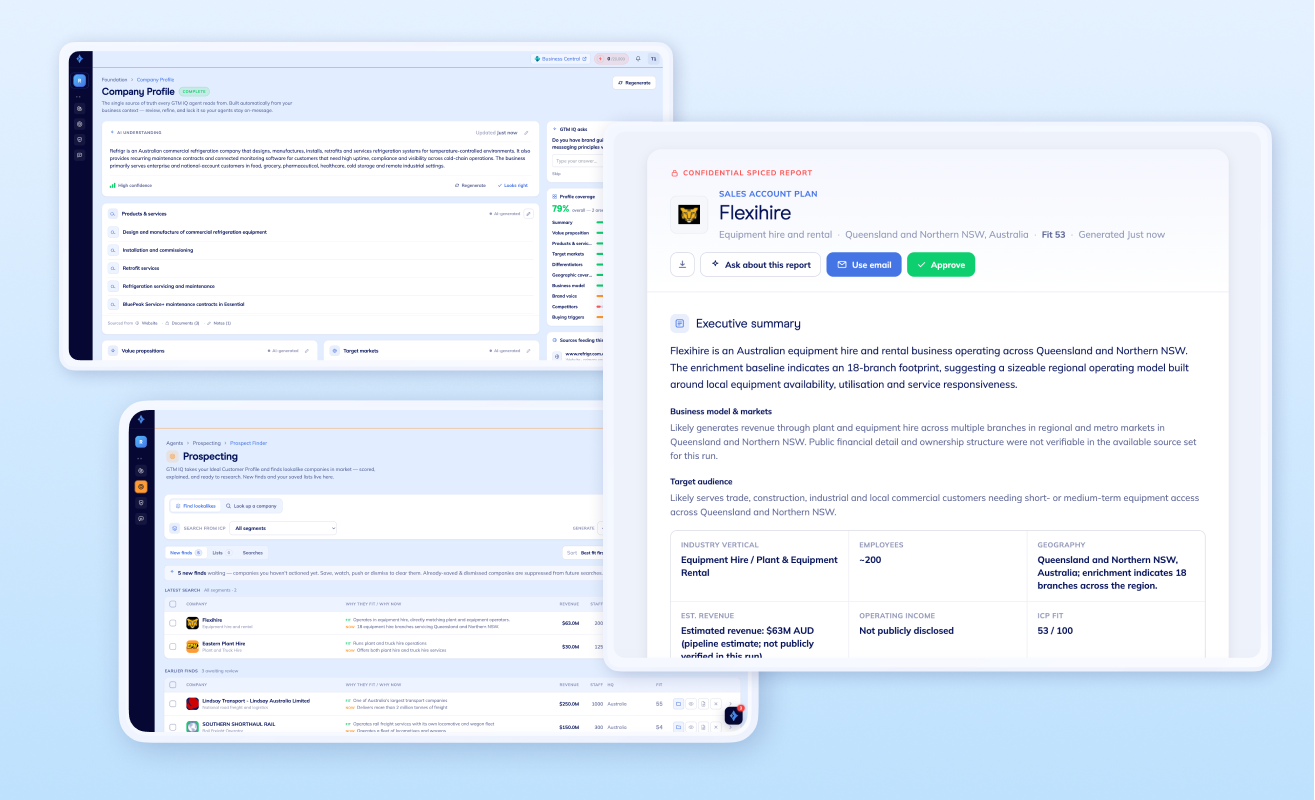Click the credits counter pill in Company Profile window
The image size is (1315, 800).
coord(612,59)
